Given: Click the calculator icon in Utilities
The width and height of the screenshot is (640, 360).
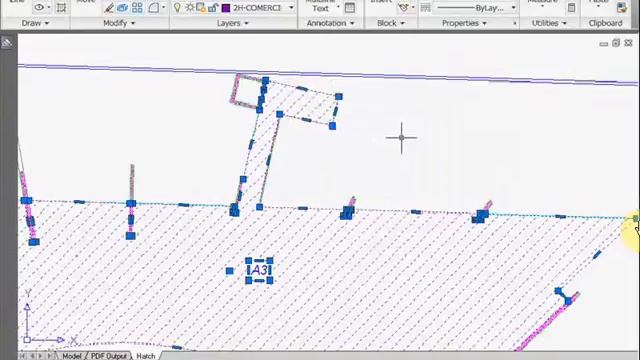Looking at the screenshot, I should tap(571, 8).
